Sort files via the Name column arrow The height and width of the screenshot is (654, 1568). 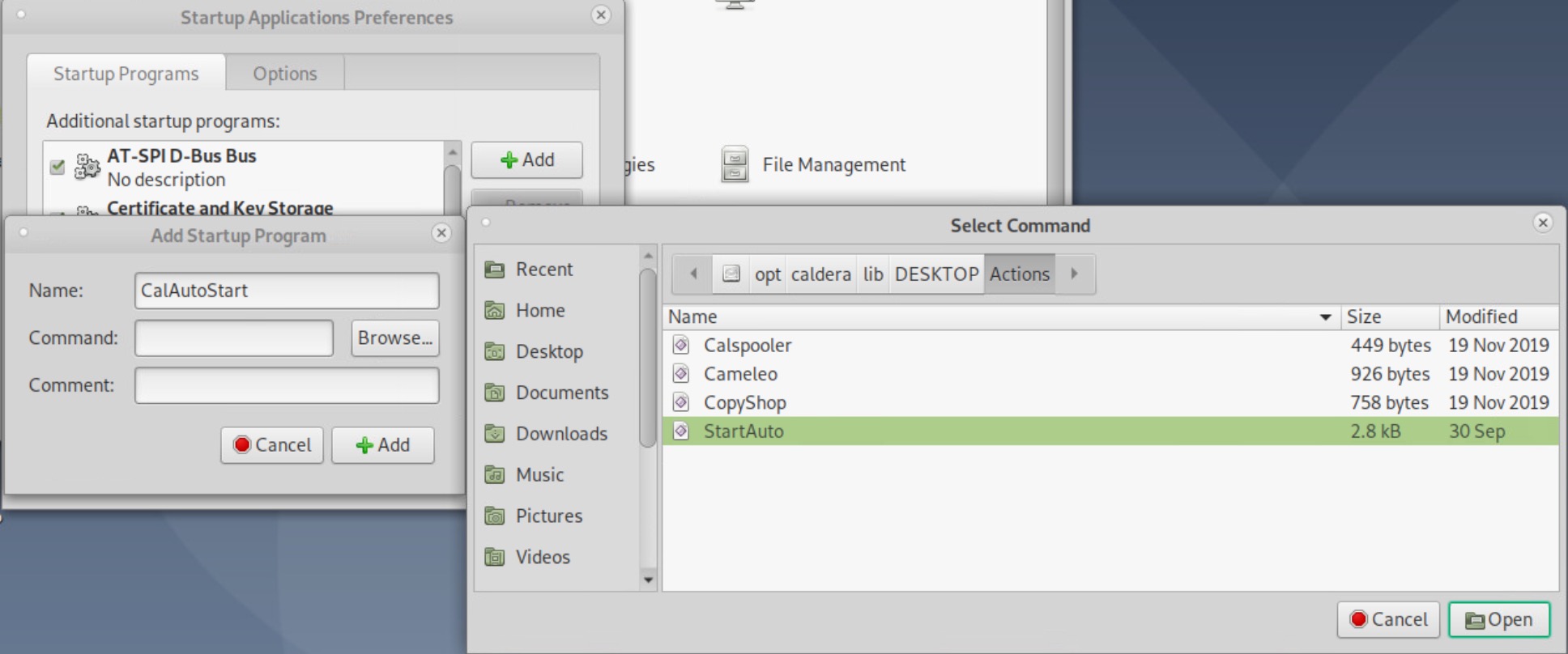point(1325,317)
